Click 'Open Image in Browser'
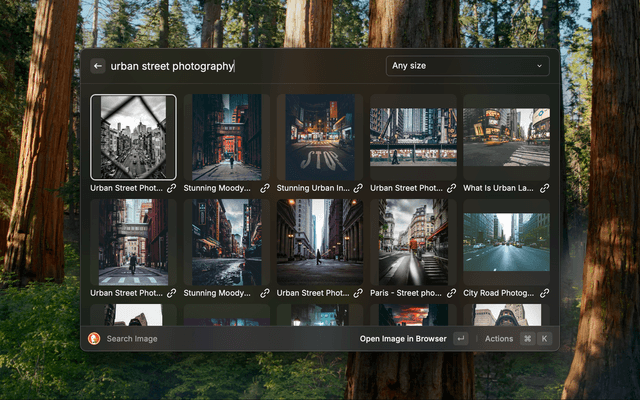This screenshot has width=640, height=400. 403,339
